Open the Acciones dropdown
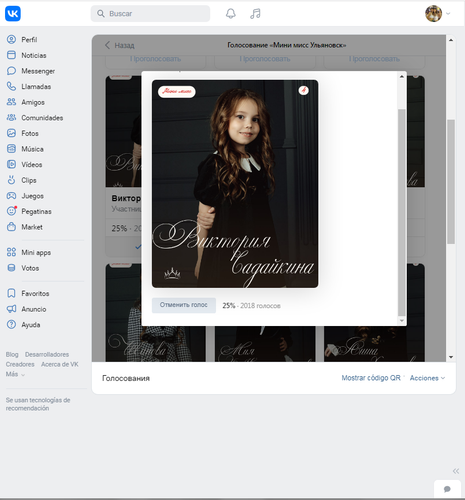The height and width of the screenshot is (500, 465). pyautogui.click(x=427, y=378)
